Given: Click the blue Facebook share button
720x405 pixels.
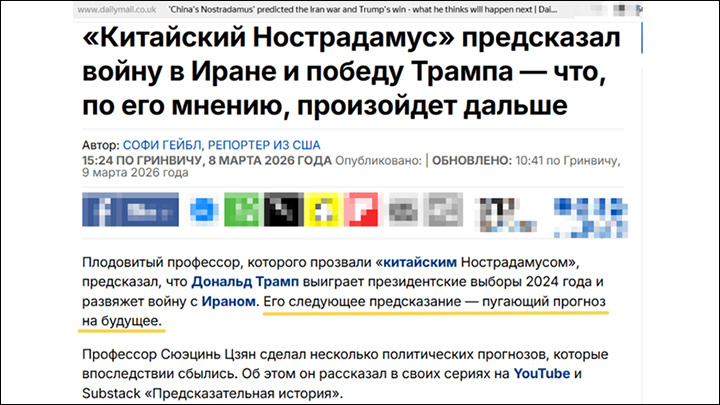Looking at the screenshot, I should [x=130, y=209].
